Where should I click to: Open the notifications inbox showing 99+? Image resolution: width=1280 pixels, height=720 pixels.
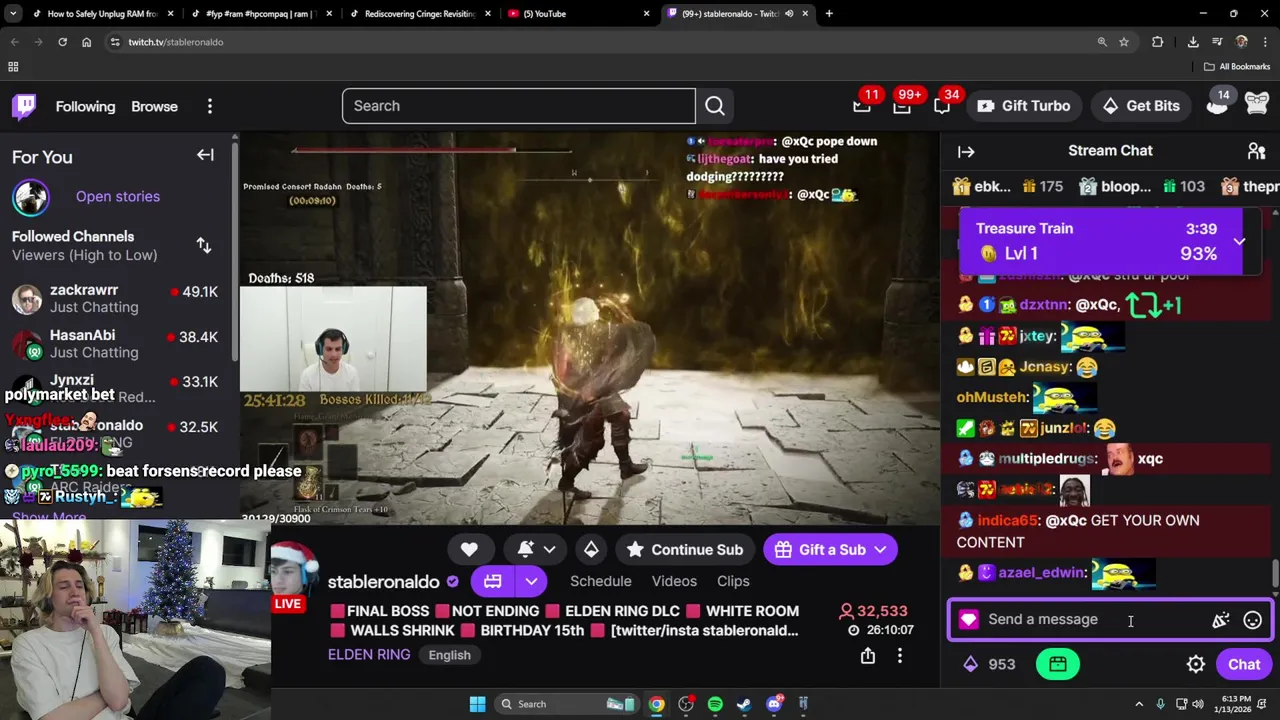click(902, 106)
